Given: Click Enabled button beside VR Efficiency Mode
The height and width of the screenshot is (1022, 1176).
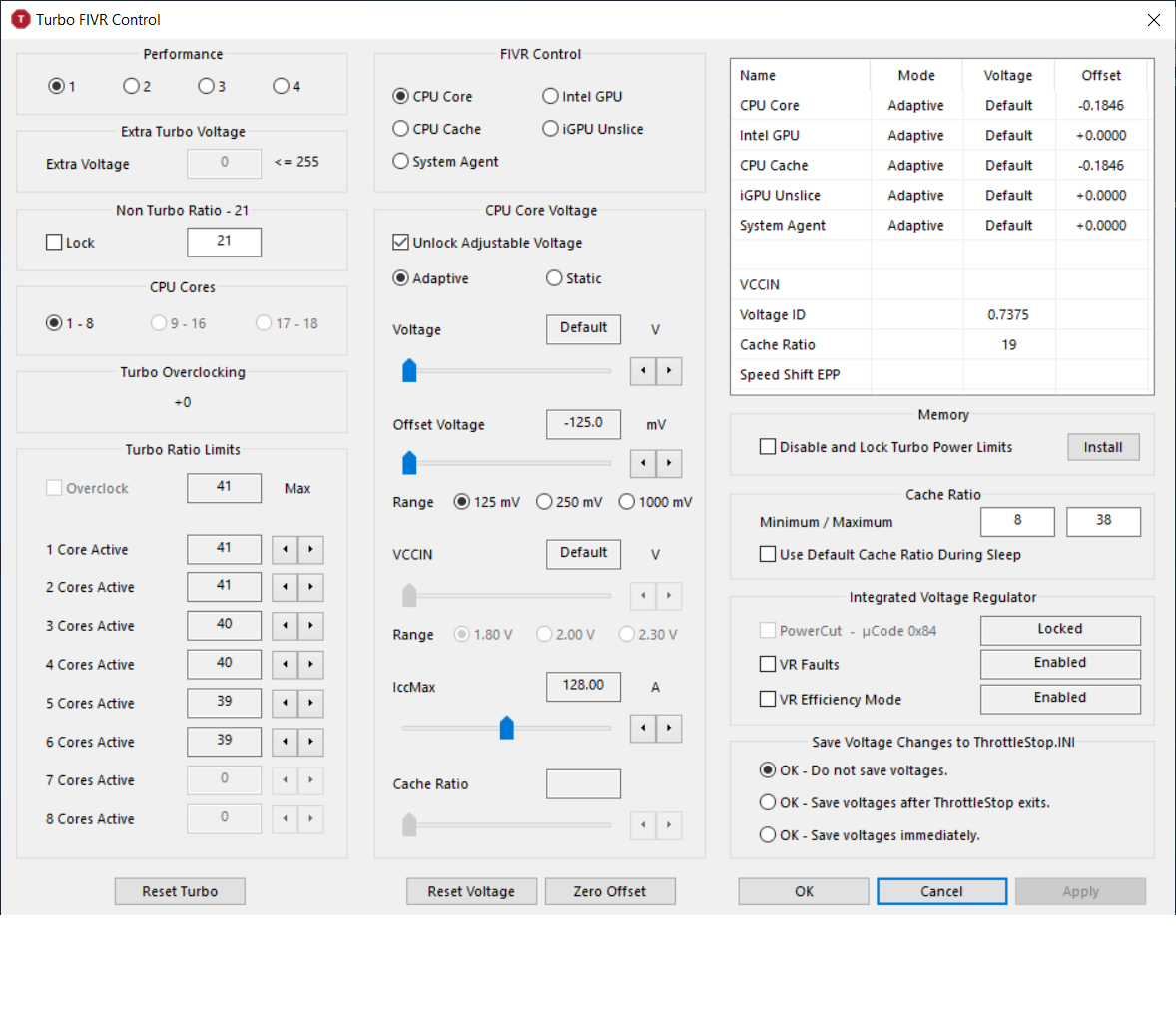Looking at the screenshot, I should pos(1060,699).
